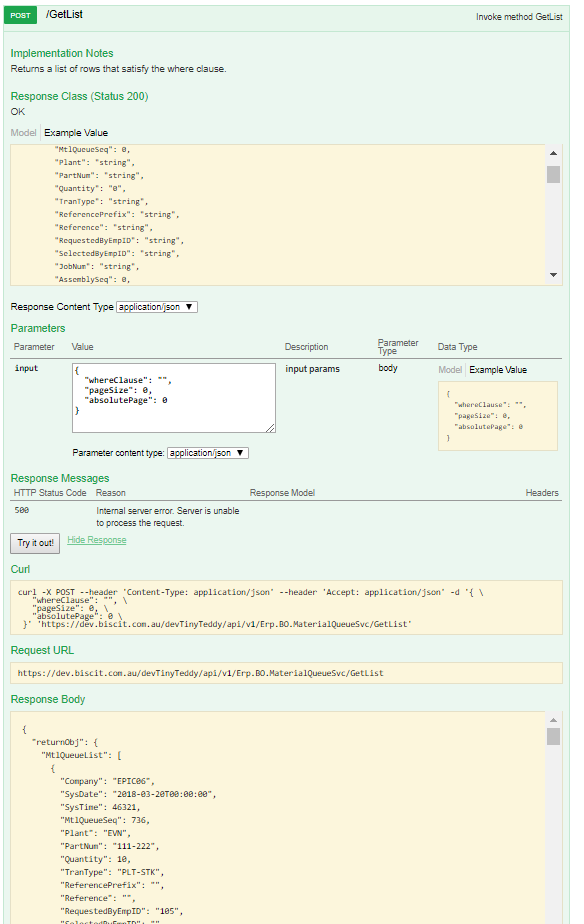Click the up arrow of the example value scrollbar
584x924 pixels.
tap(553, 153)
